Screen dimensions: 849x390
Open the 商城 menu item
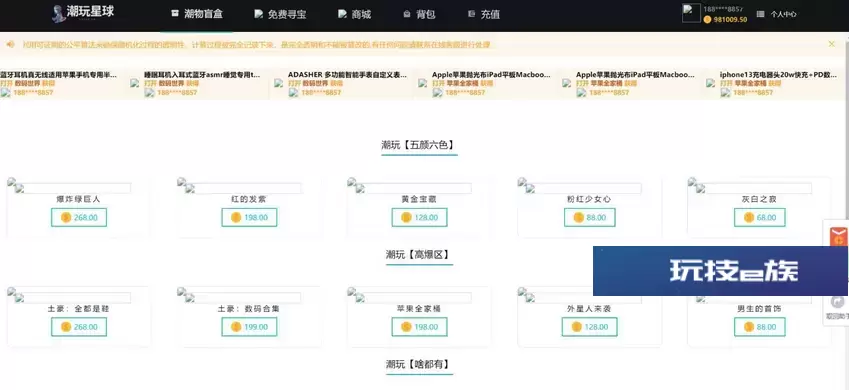point(355,15)
